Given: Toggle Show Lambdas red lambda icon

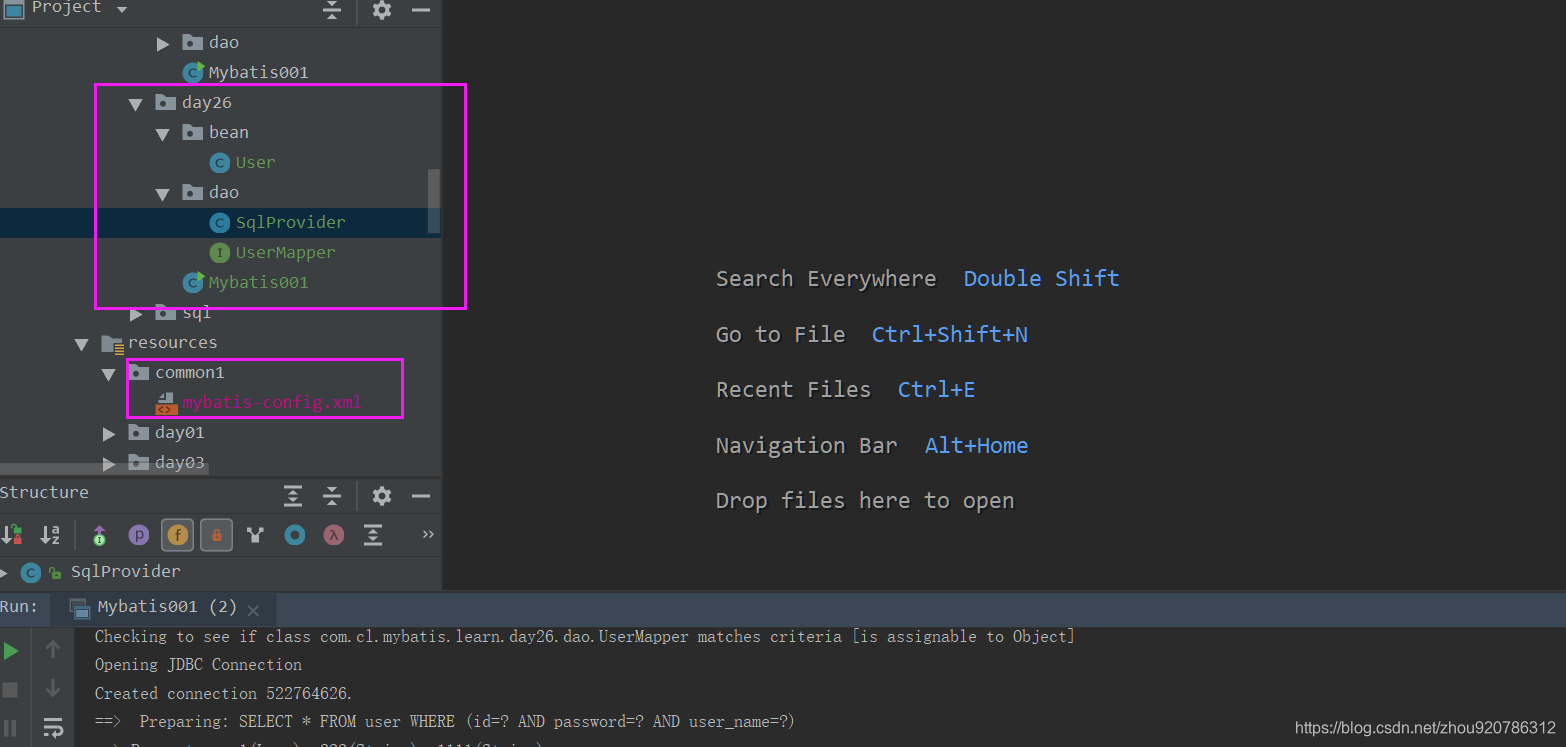Looking at the screenshot, I should tap(334, 535).
